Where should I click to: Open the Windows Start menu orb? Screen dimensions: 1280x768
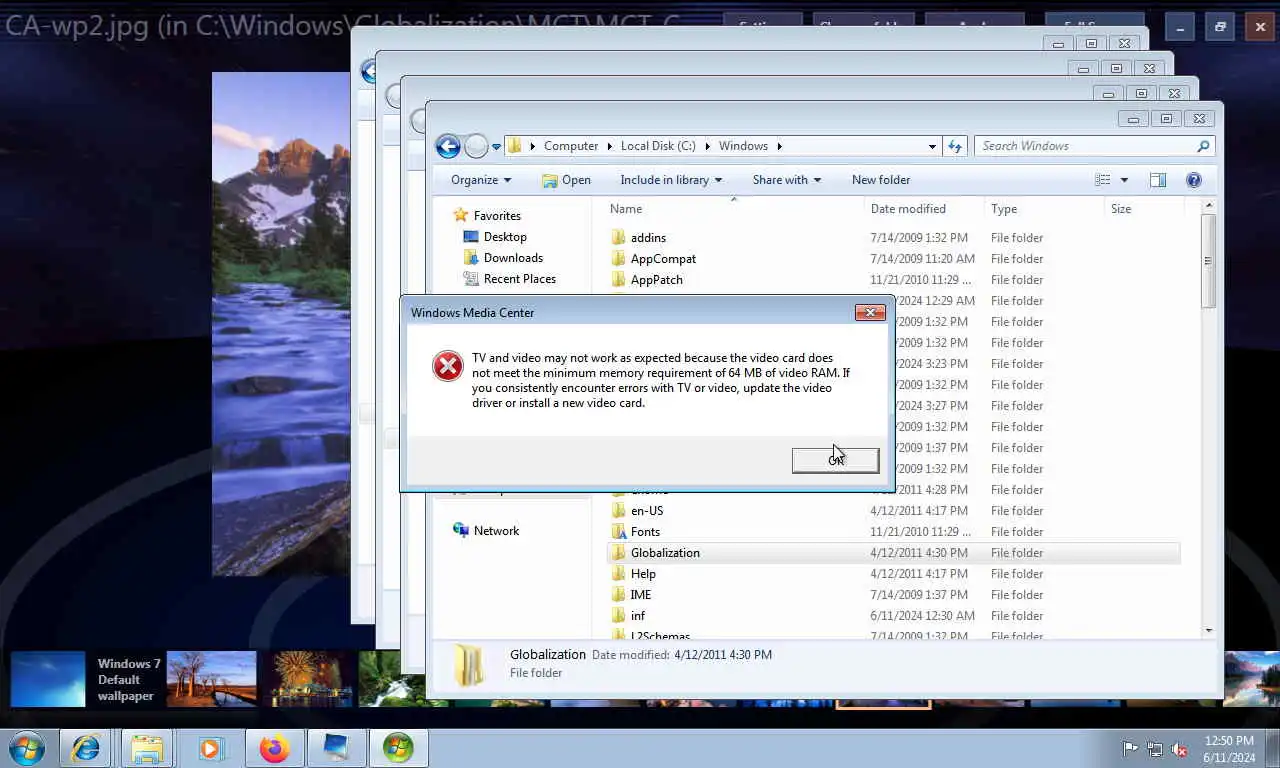point(27,748)
